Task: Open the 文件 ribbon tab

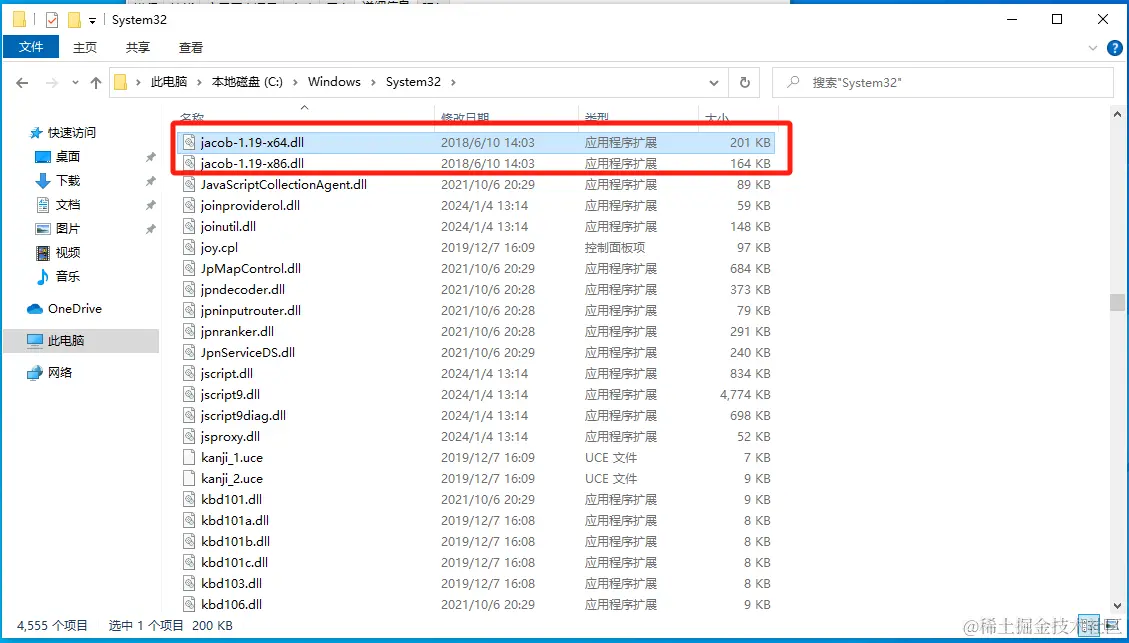Action: tap(31, 47)
